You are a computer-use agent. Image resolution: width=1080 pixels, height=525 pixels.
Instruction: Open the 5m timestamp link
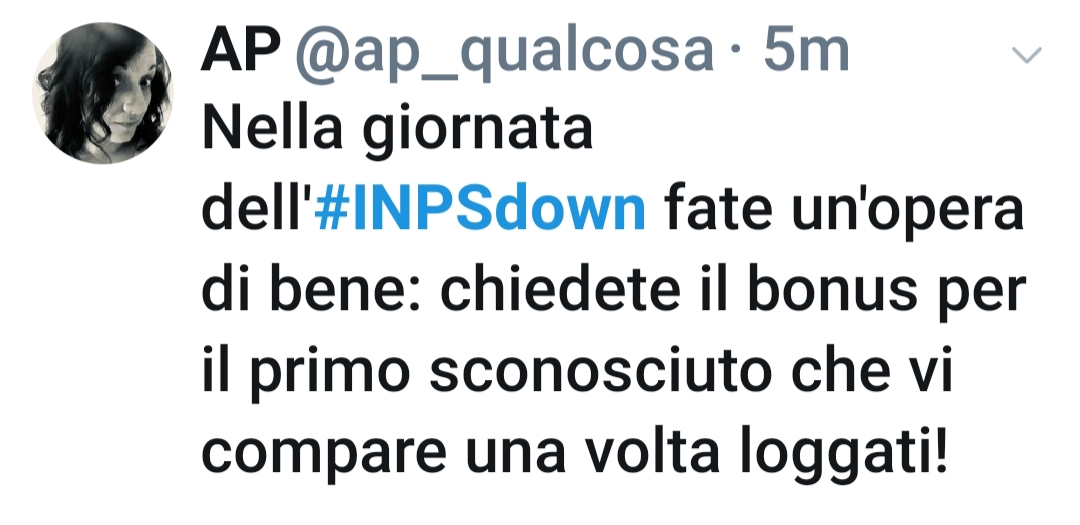point(806,51)
